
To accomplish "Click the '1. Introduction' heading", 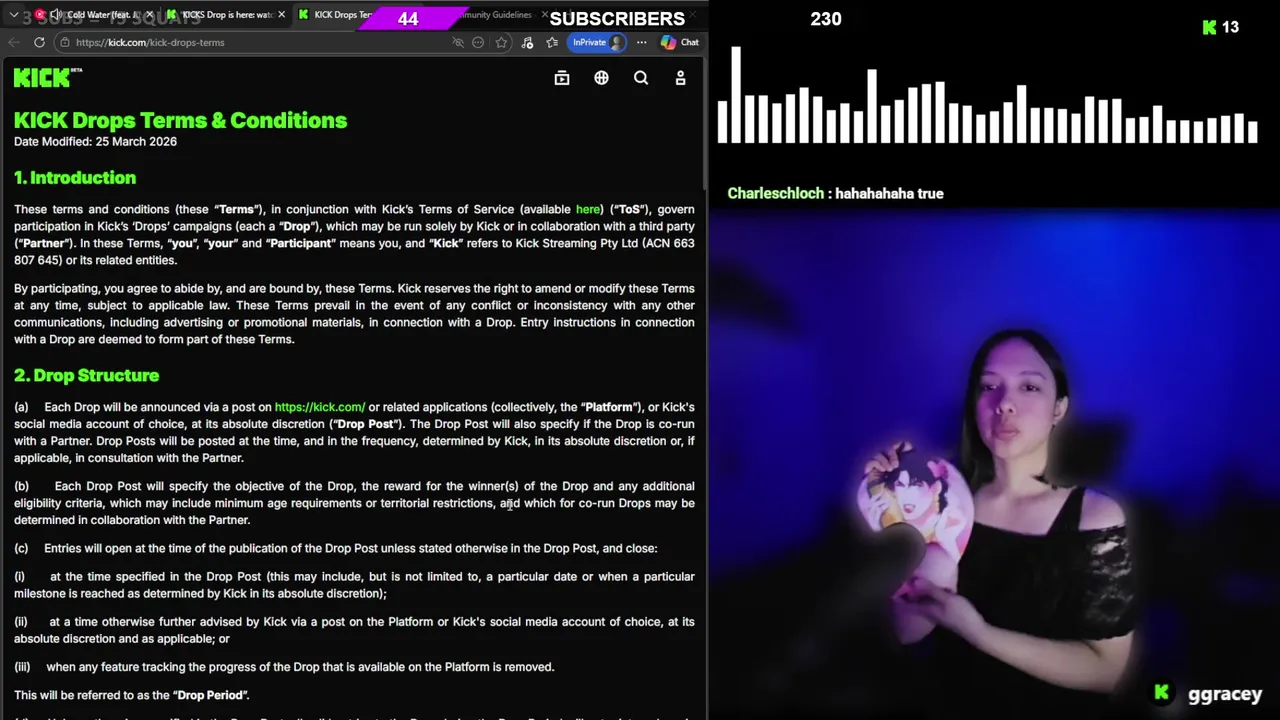I will [75, 178].
